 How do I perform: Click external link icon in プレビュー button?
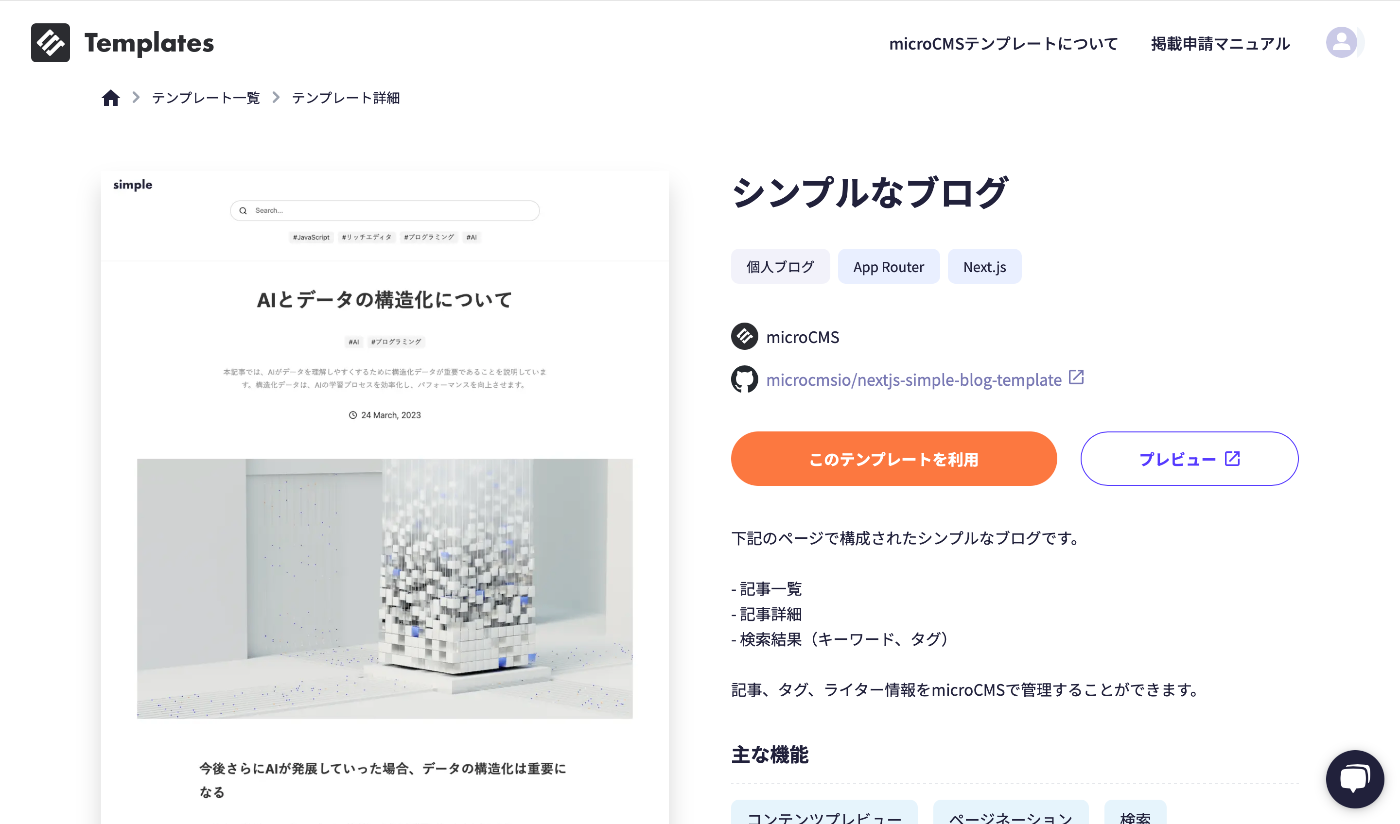(x=1233, y=458)
